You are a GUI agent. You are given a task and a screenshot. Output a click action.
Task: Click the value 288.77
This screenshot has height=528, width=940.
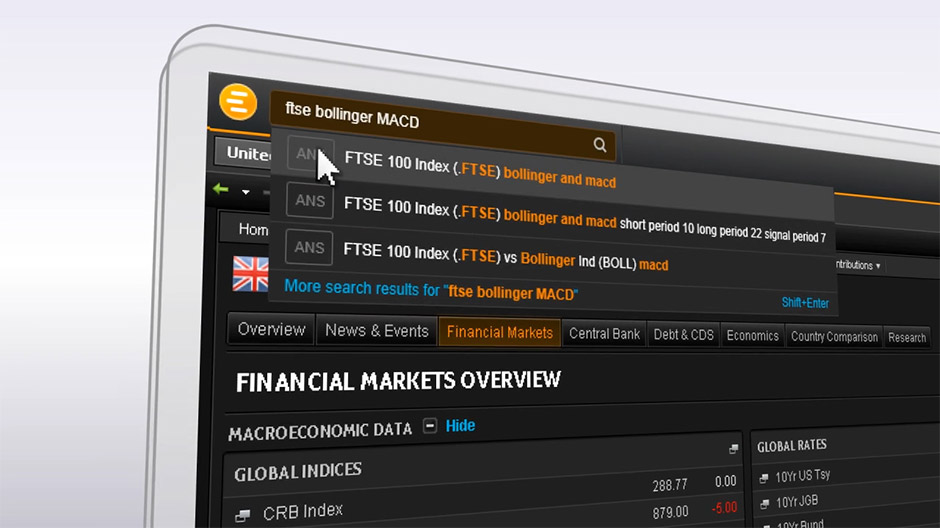670,485
